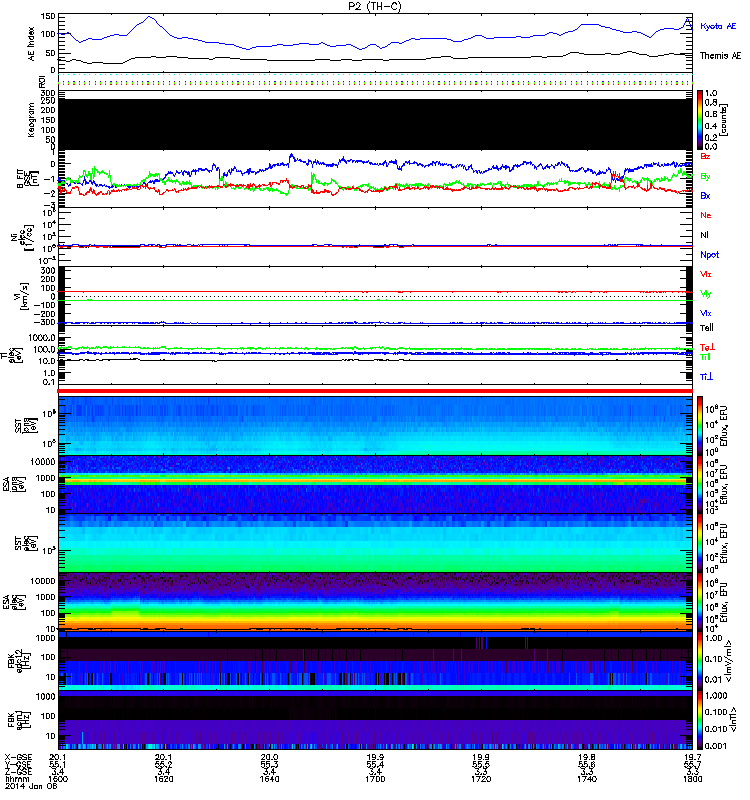Viewport: 750px width, 800px height.
Task: Click the "1640" time tick label
Action: click(269, 779)
